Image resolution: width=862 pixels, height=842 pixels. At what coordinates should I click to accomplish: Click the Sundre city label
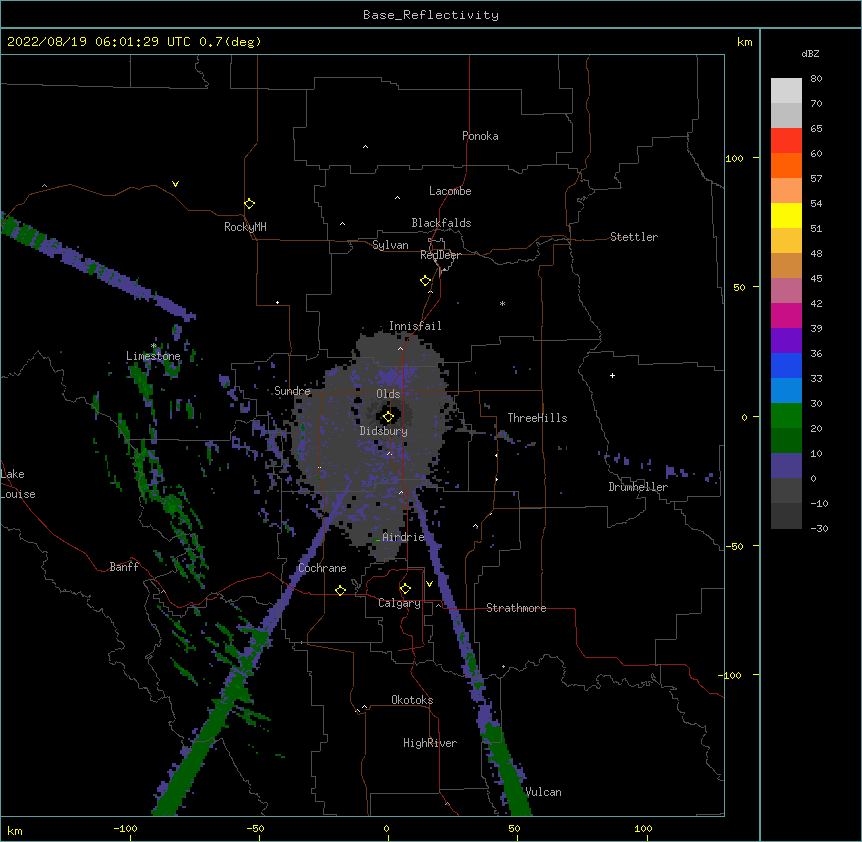click(x=292, y=391)
